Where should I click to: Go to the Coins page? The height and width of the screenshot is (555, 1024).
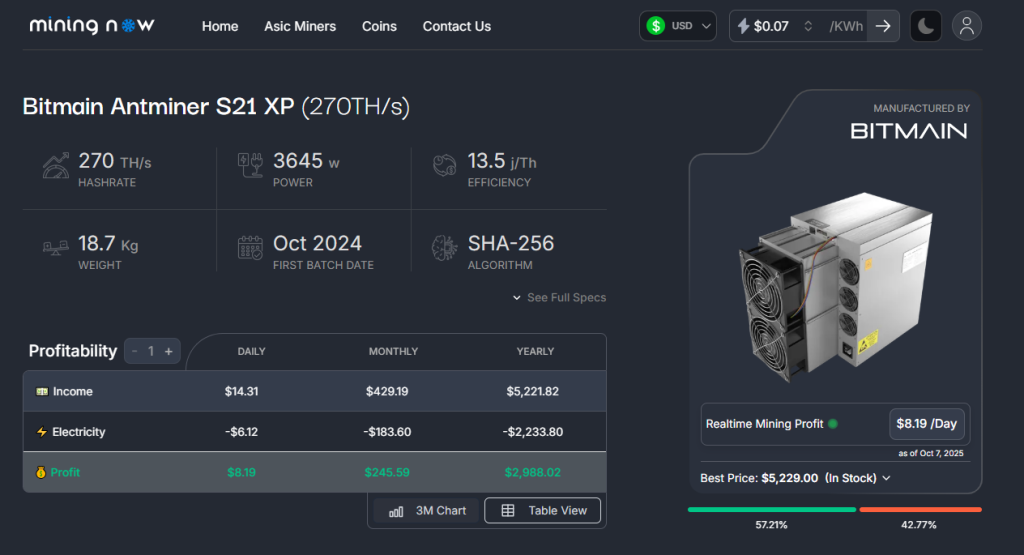click(x=379, y=26)
